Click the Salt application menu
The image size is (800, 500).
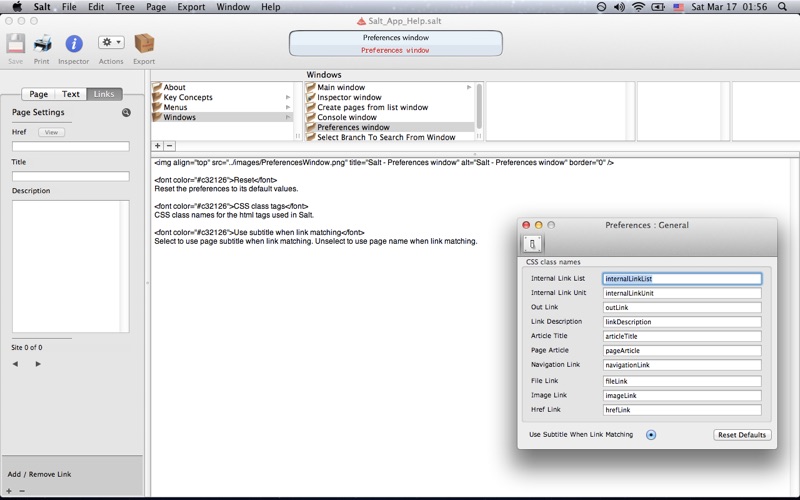42,7
